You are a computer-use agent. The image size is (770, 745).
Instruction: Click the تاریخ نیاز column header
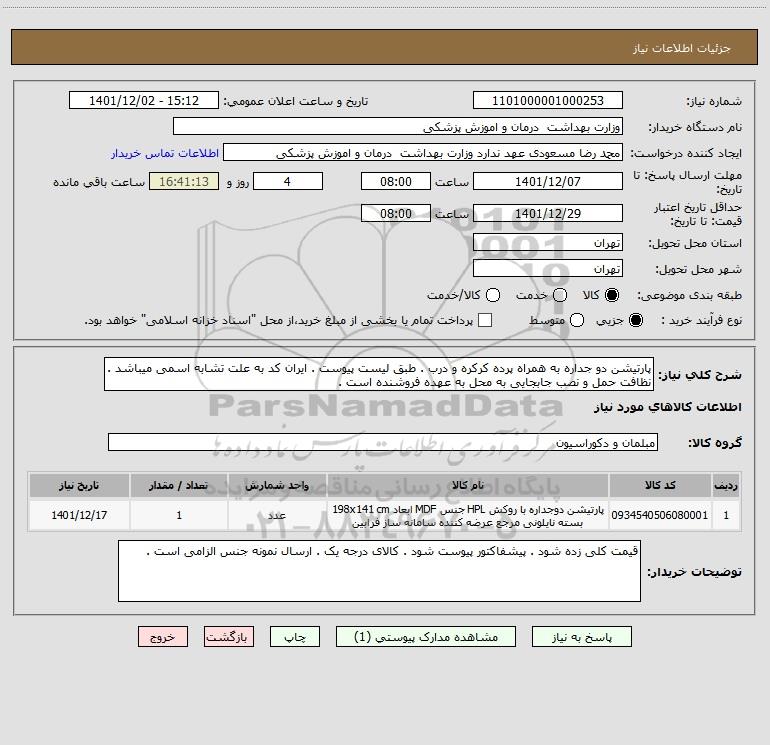click(79, 485)
